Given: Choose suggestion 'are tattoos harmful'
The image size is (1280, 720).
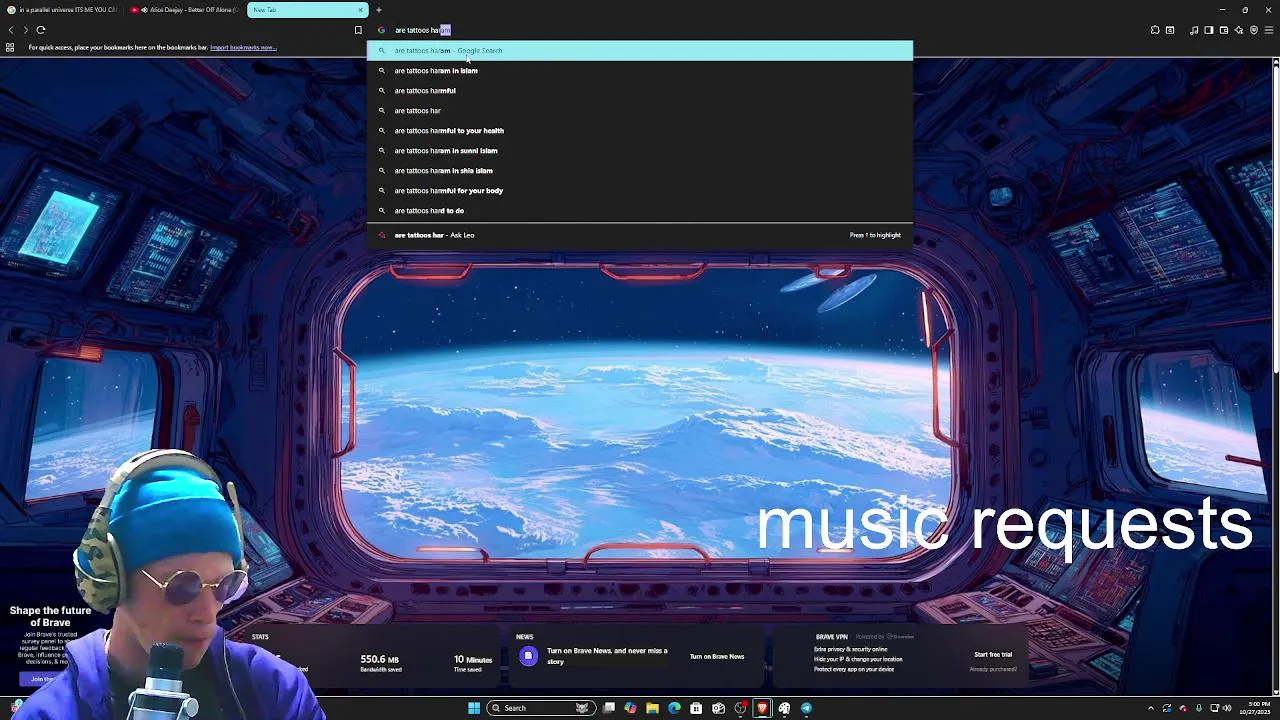Looking at the screenshot, I should pos(640,90).
